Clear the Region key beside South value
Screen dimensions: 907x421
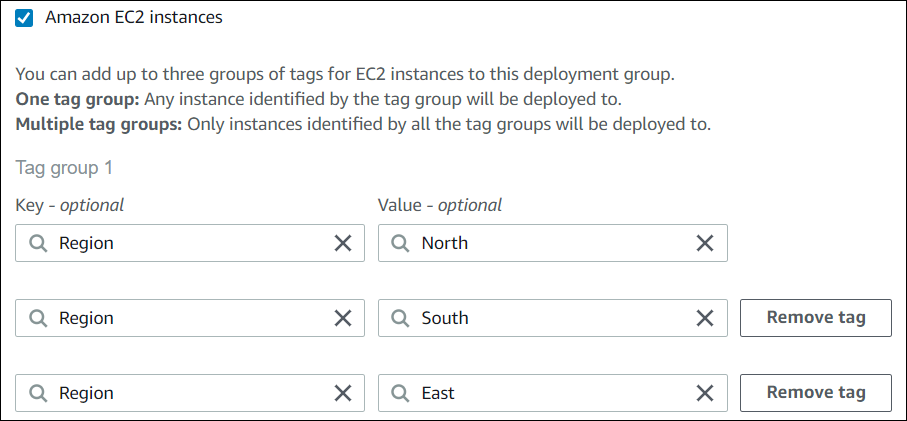point(342,318)
